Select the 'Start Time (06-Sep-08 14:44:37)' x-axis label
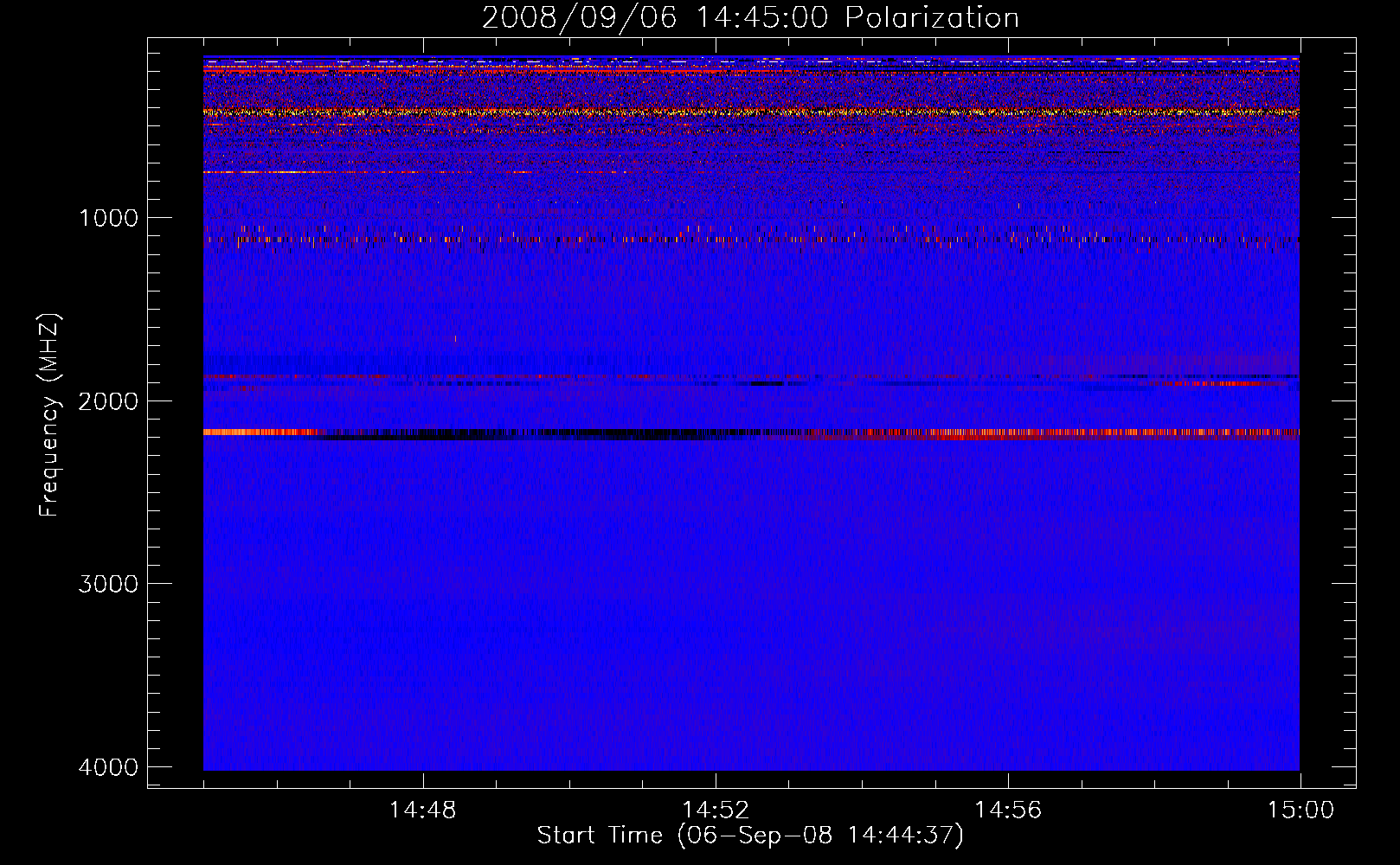The width and height of the screenshot is (1400, 865). coord(750,836)
